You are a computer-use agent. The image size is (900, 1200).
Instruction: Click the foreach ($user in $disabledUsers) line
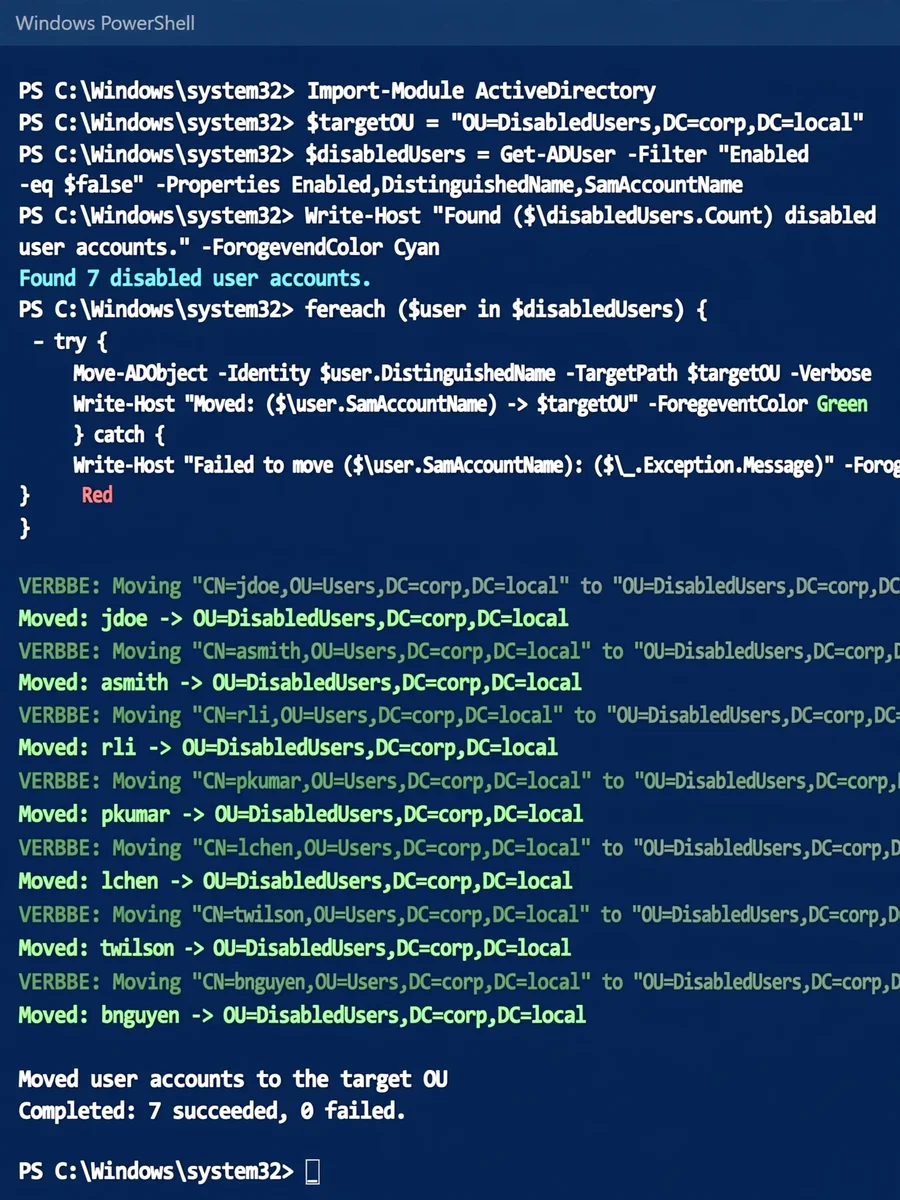(363, 310)
